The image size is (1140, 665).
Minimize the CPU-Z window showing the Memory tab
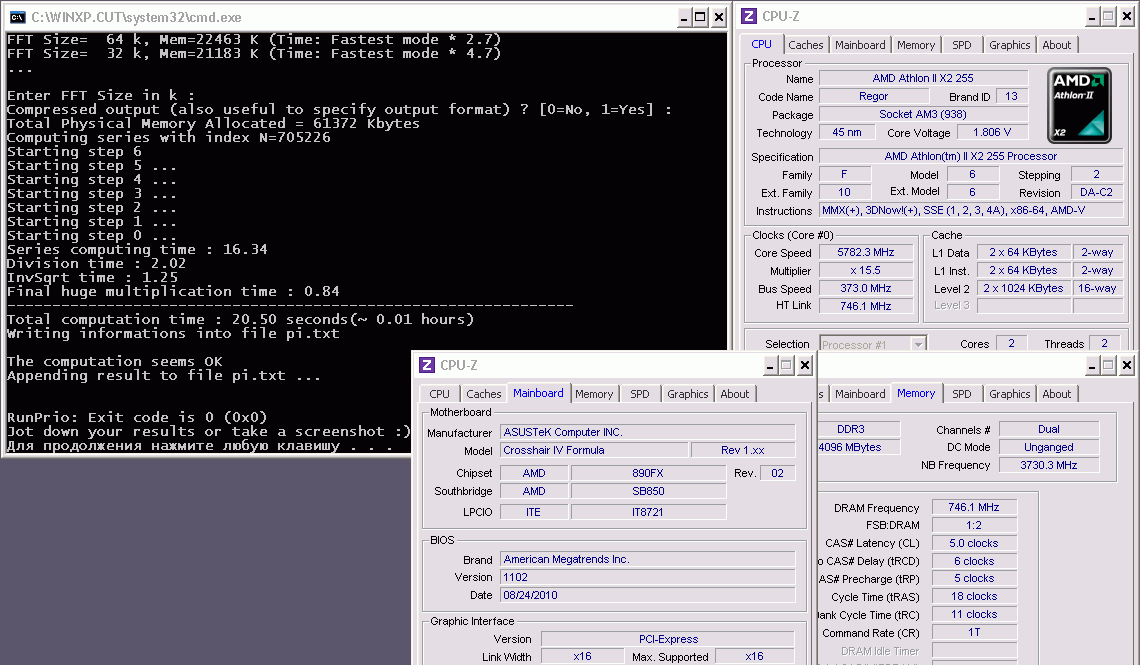(1092, 366)
